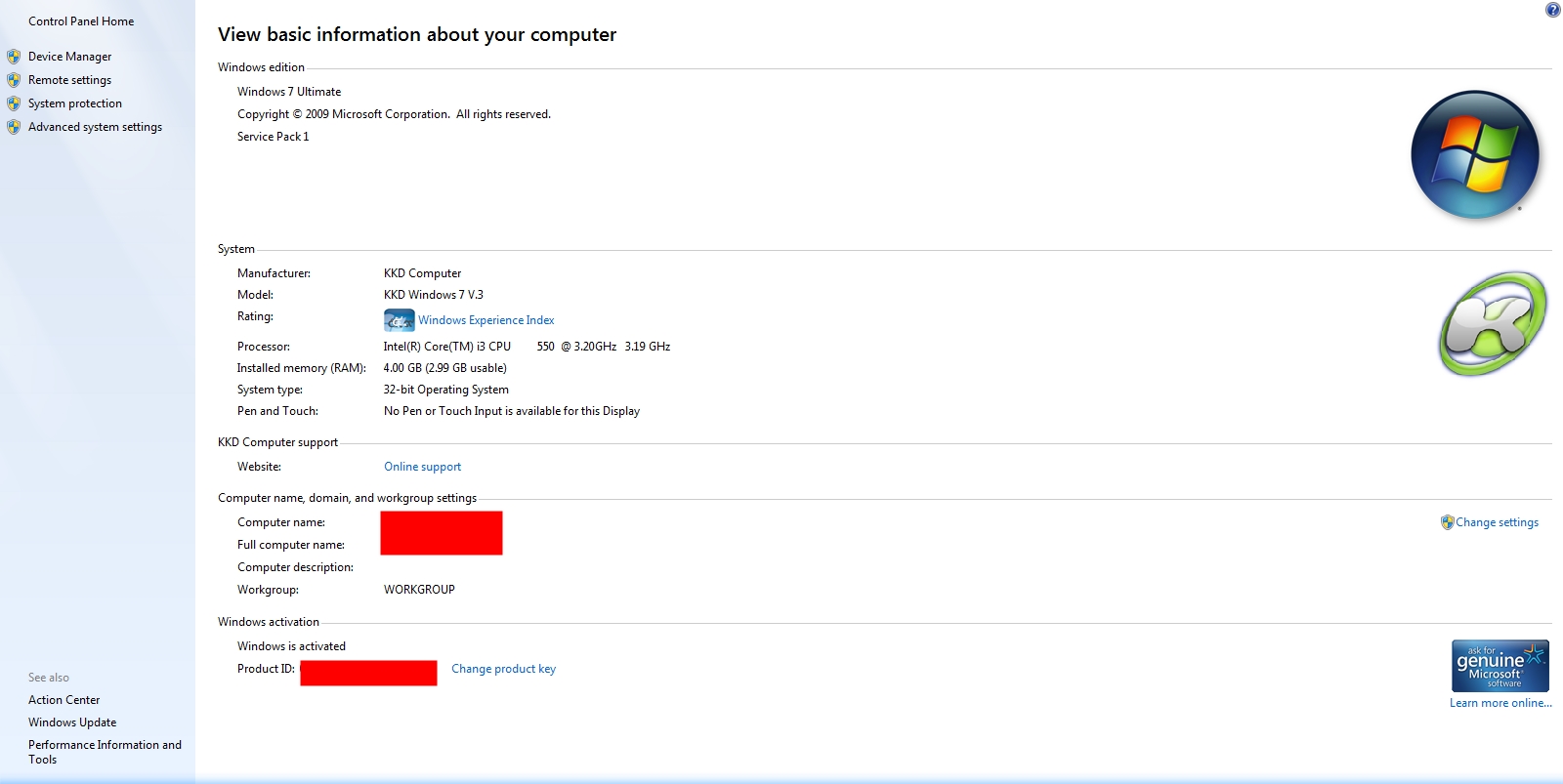Click the 'Installed memory (RAM):' label
The image size is (1563, 784).
click(x=301, y=368)
